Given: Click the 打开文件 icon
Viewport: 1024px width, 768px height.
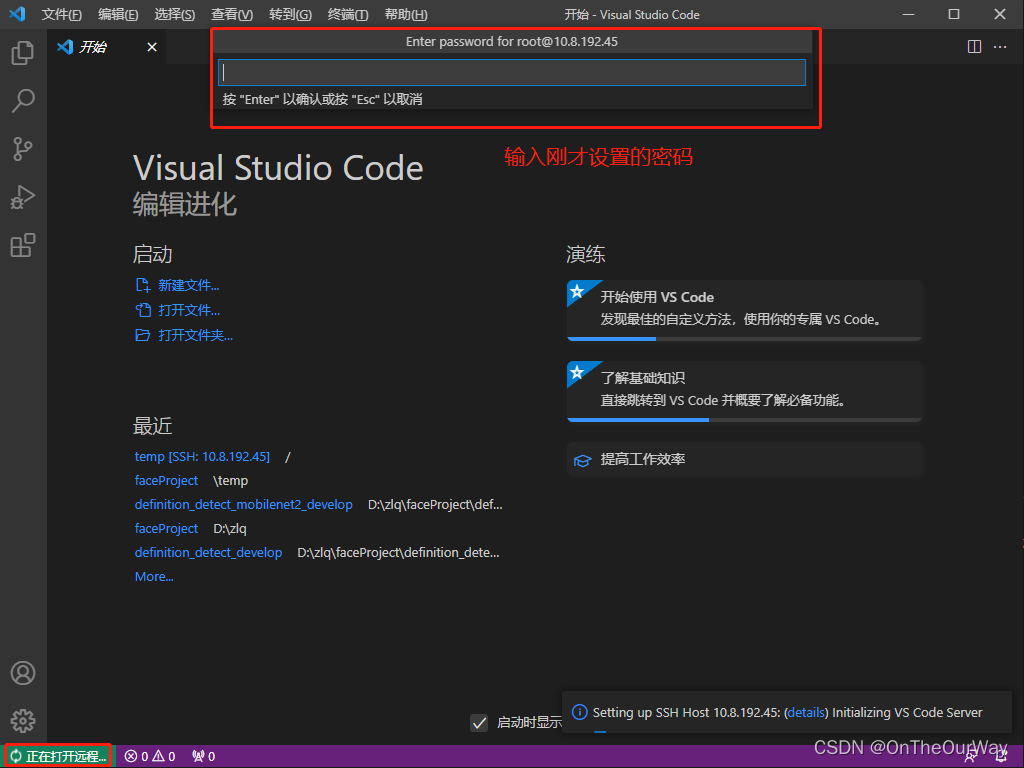Looking at the screenshot, I should click(142, 310).
